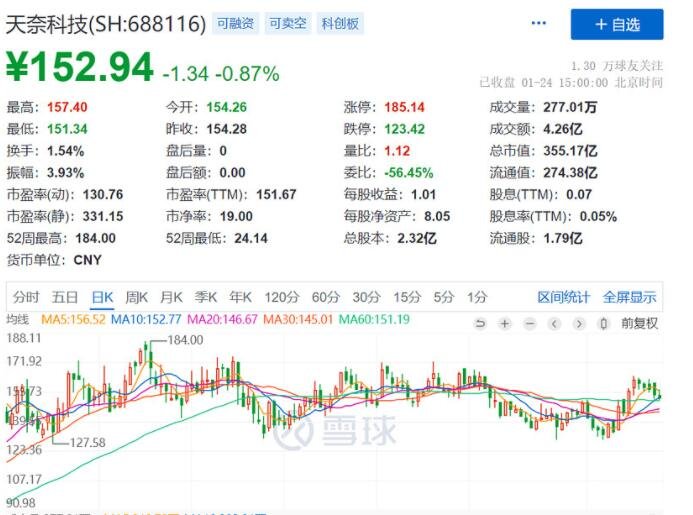Open 全屏显示 fullscreen chart view

(629, 297)
